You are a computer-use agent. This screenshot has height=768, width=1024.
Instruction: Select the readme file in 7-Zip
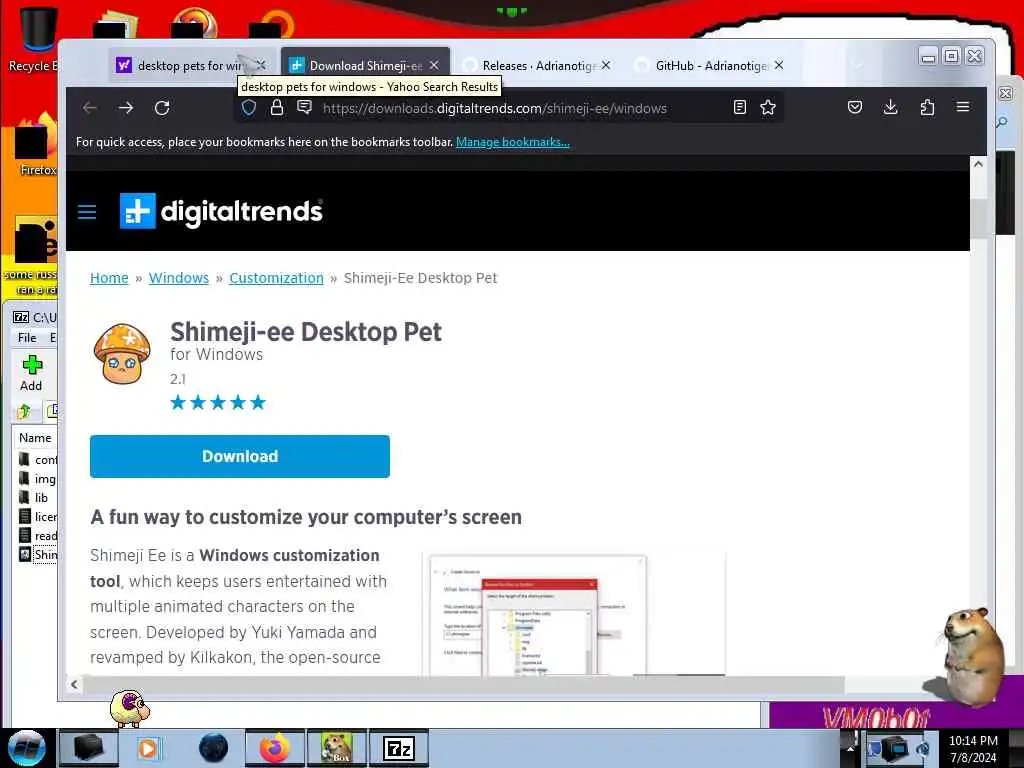pyautogui.click(x=37, y=536)
